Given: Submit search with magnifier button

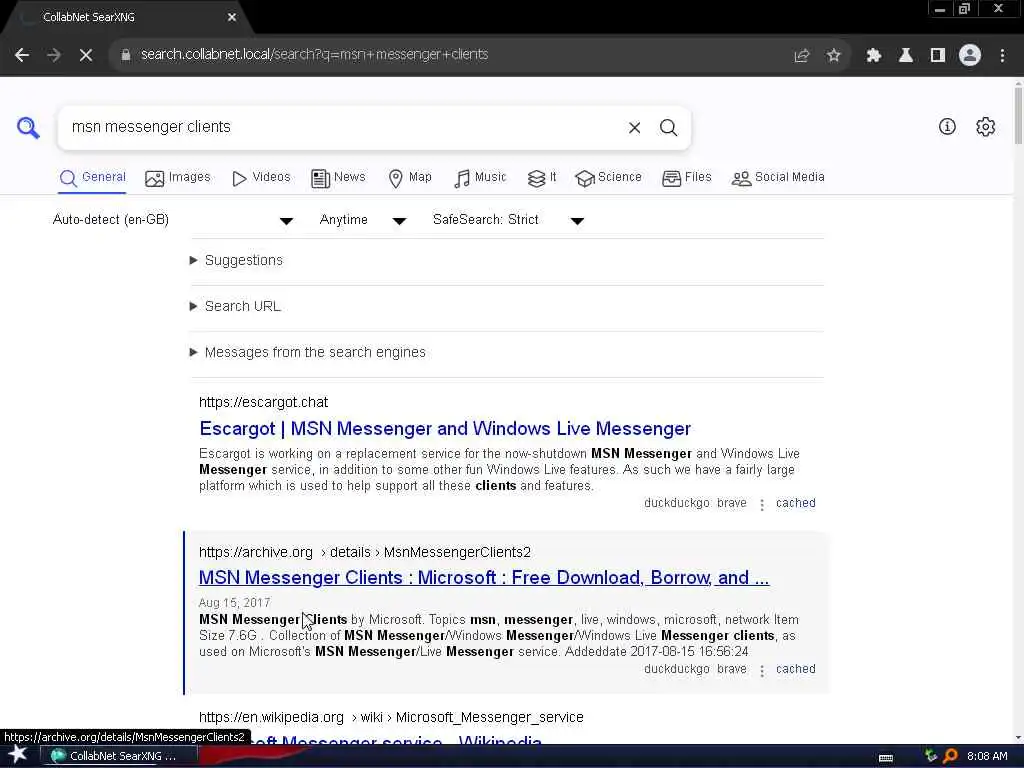Looking at the screenshot, I should [668, 127].
